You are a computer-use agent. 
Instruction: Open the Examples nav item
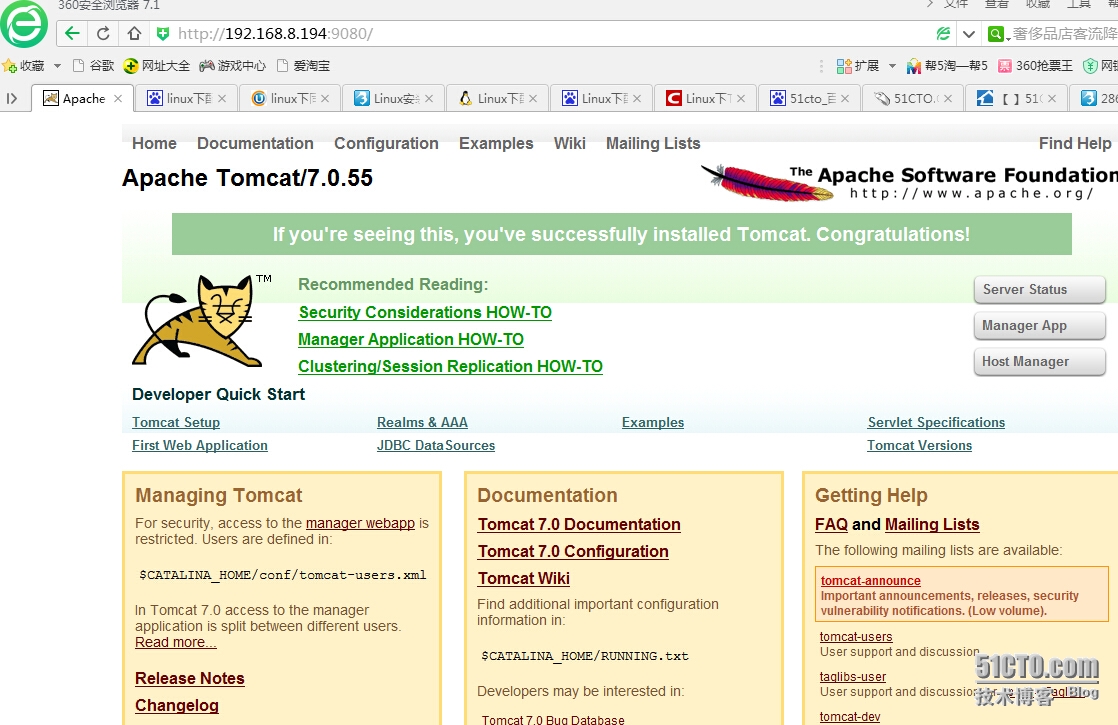tap(496, 143)
